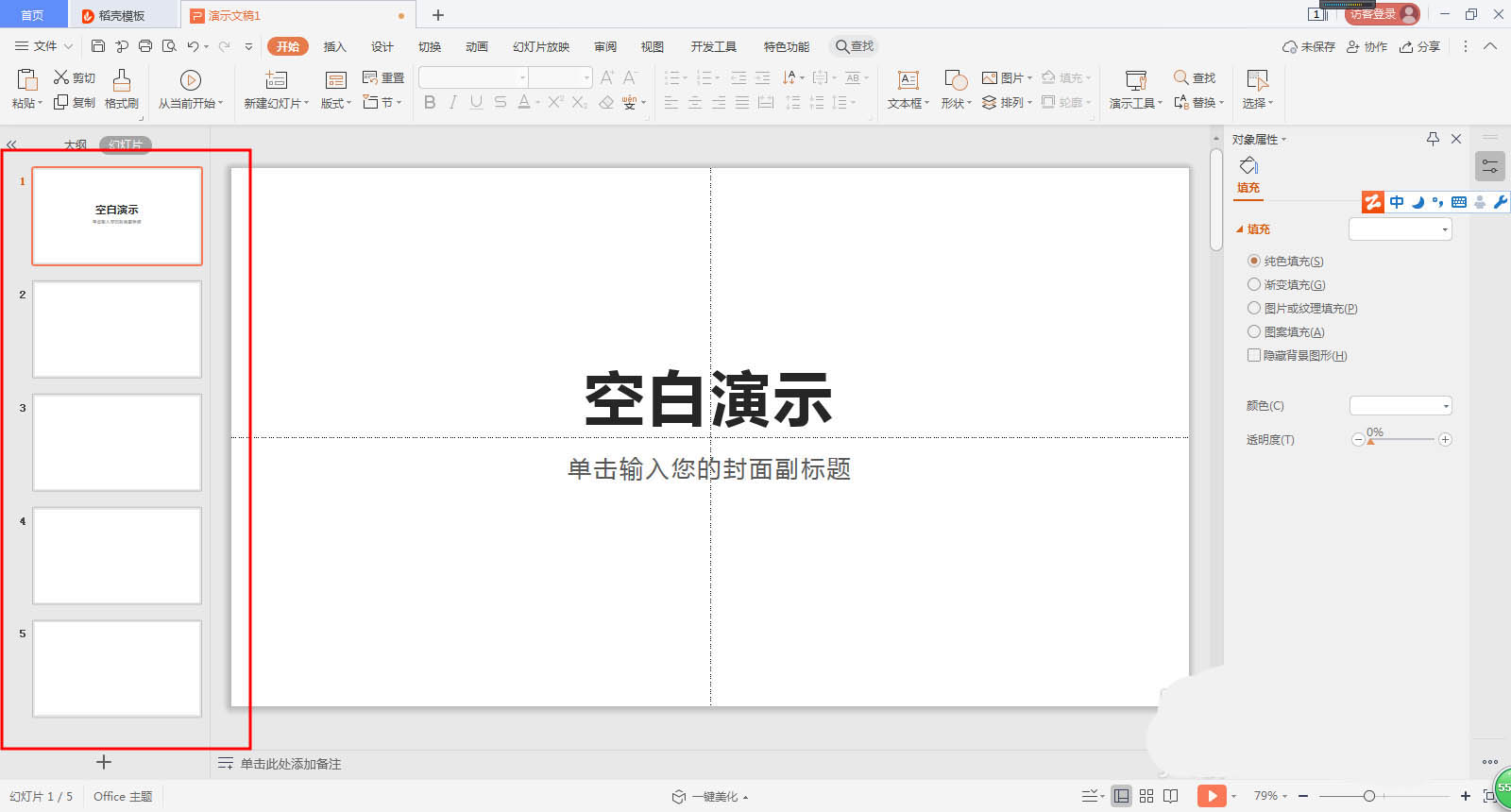The image size is (1511, 812).
Task: Expand the 节 section dropdown
Action: tap(383, 102)
